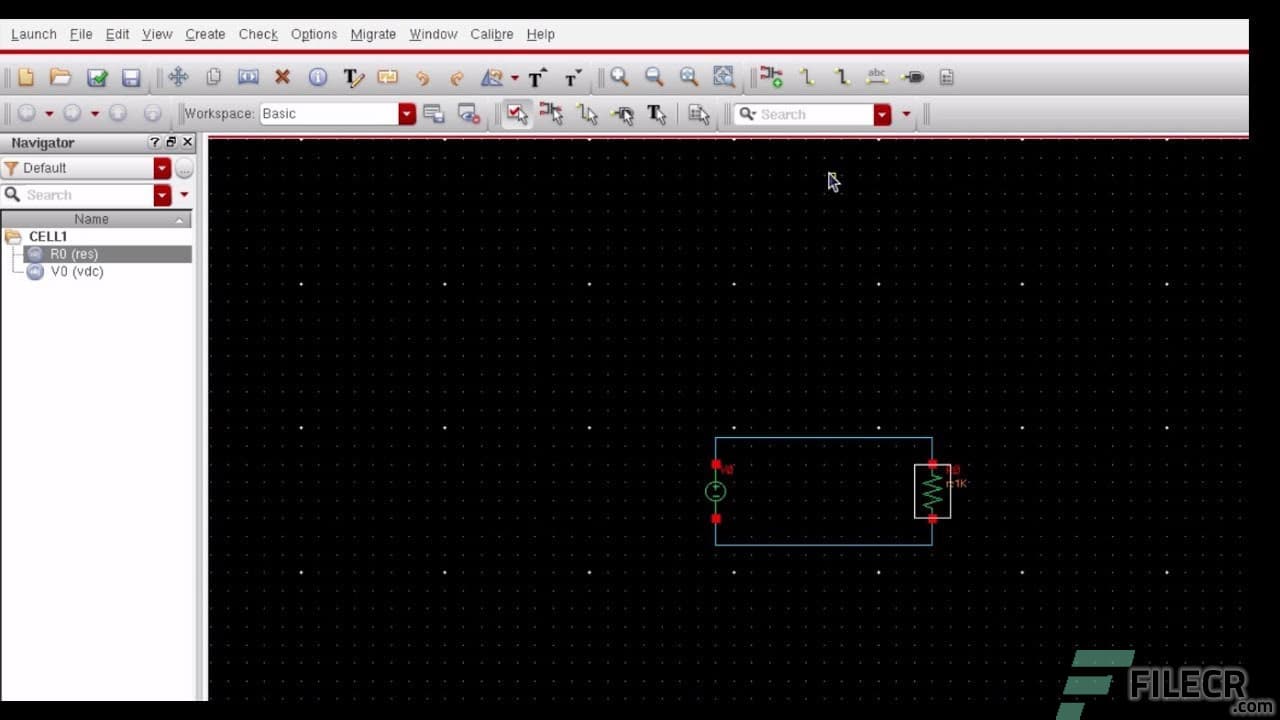
Task: Select the Create Wire tool
Action: (806, 77)
